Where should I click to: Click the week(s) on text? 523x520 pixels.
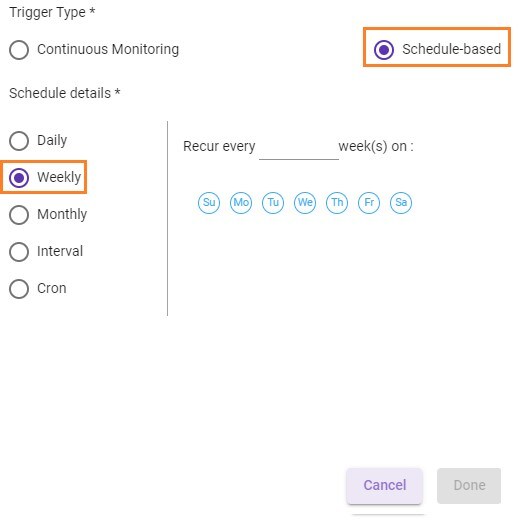[376, 146]
